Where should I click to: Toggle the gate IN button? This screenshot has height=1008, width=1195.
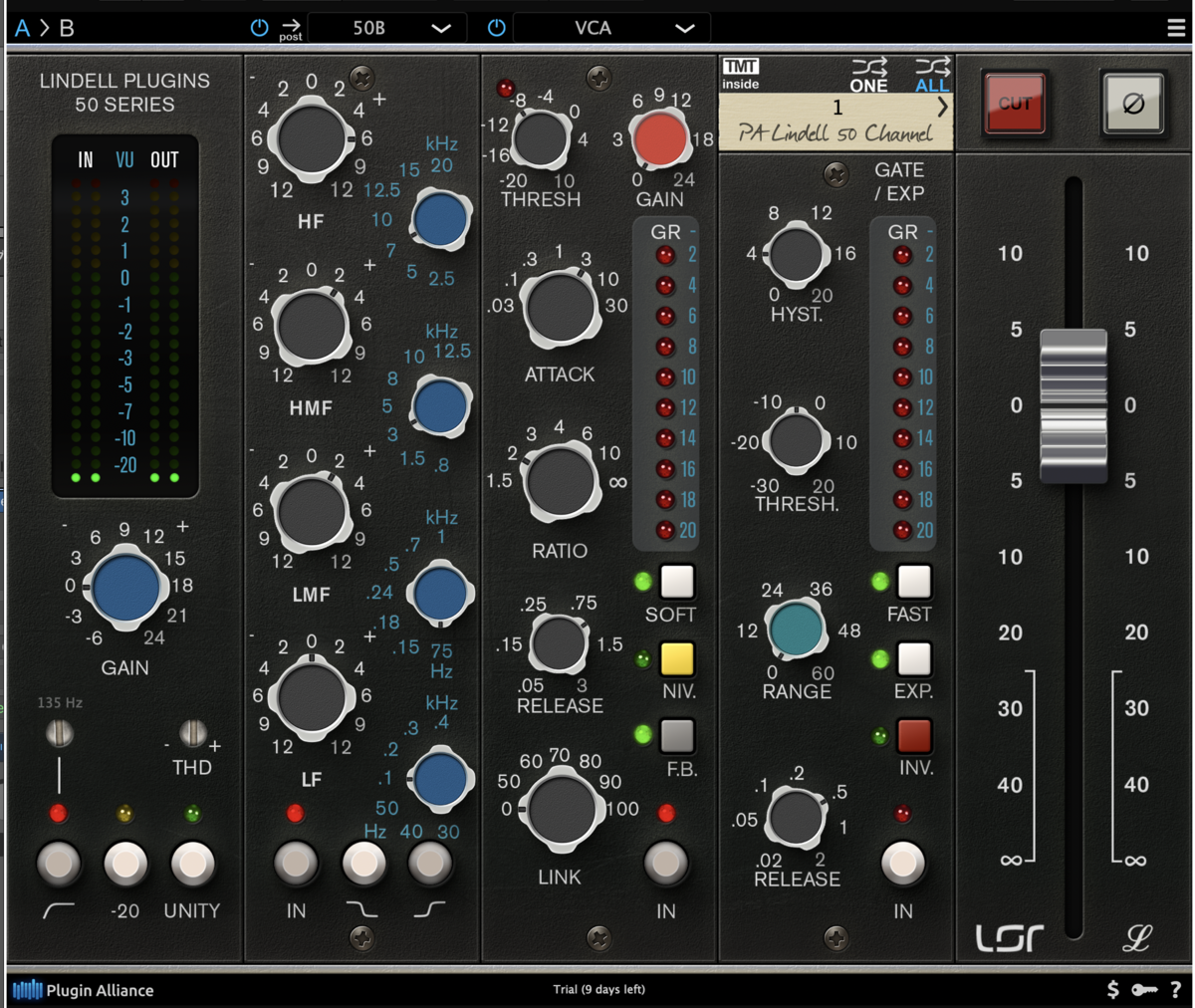[903, 864]
